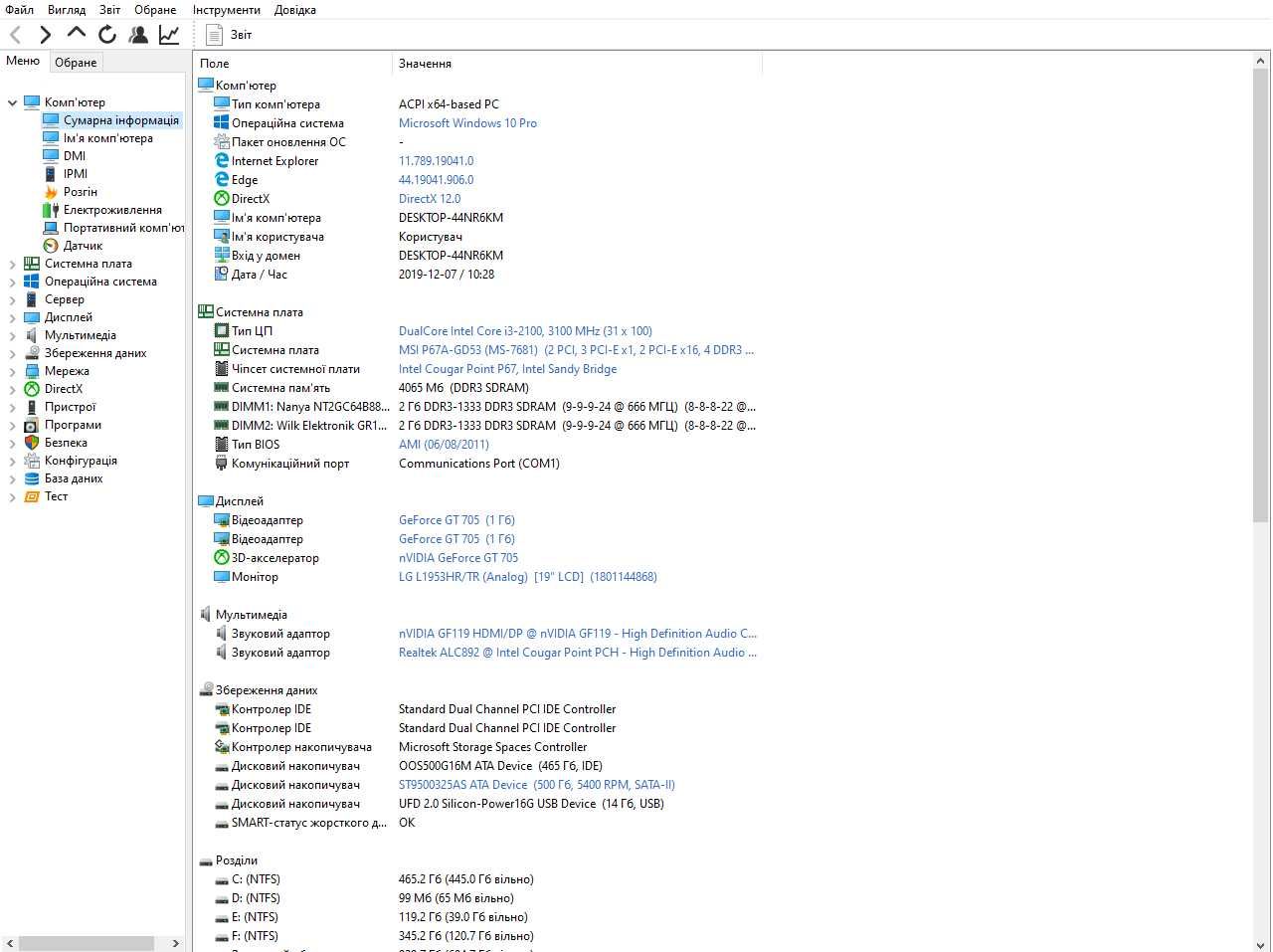The width and height of the screenshot is (1273, 952).
Task: Open the ST9500325AS ATA Device link
Action: pyautogui.click(x=536, y=785)
